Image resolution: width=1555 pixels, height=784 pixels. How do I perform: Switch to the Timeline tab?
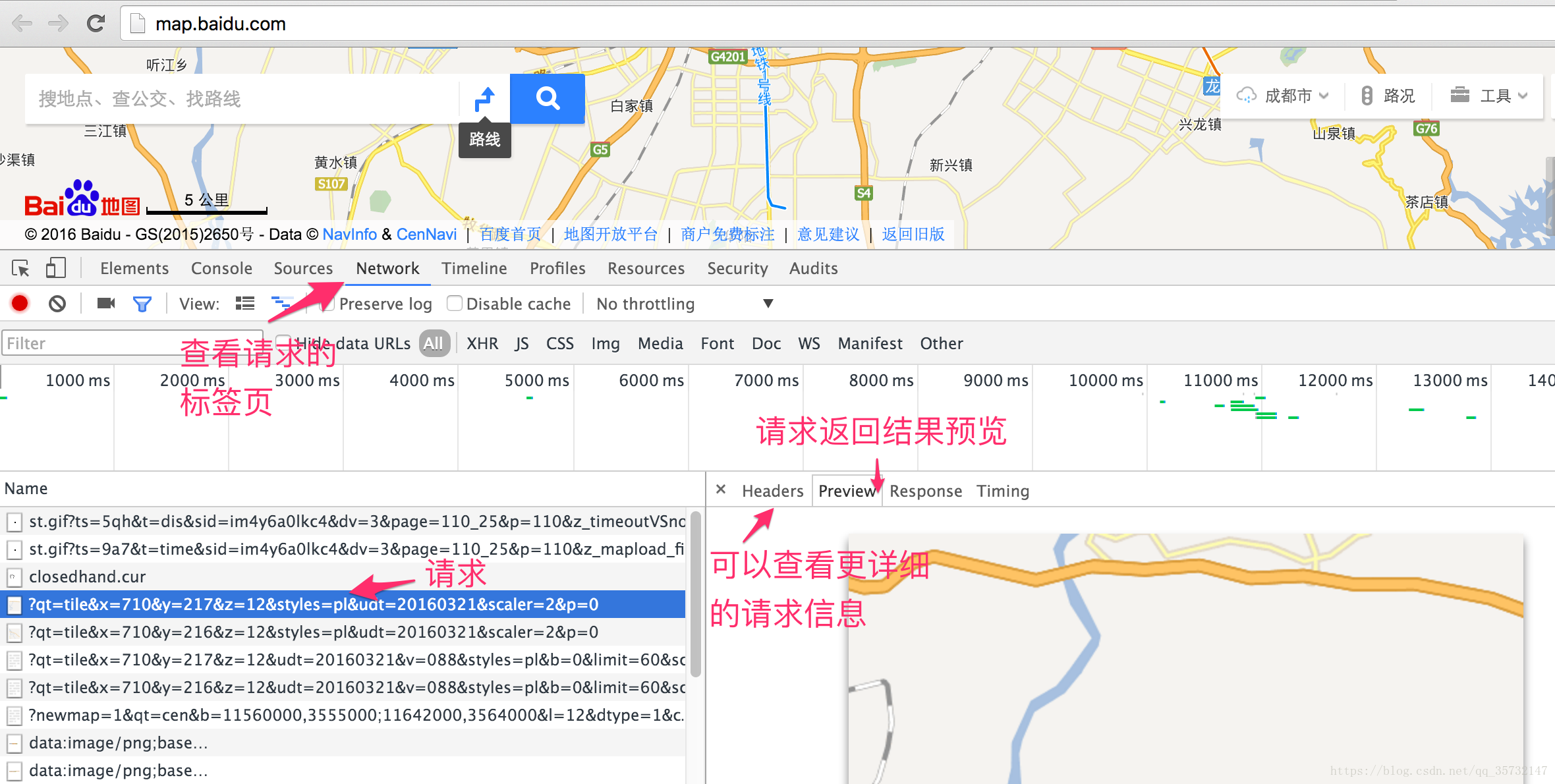pyautogui.click(x=474, y=268)
